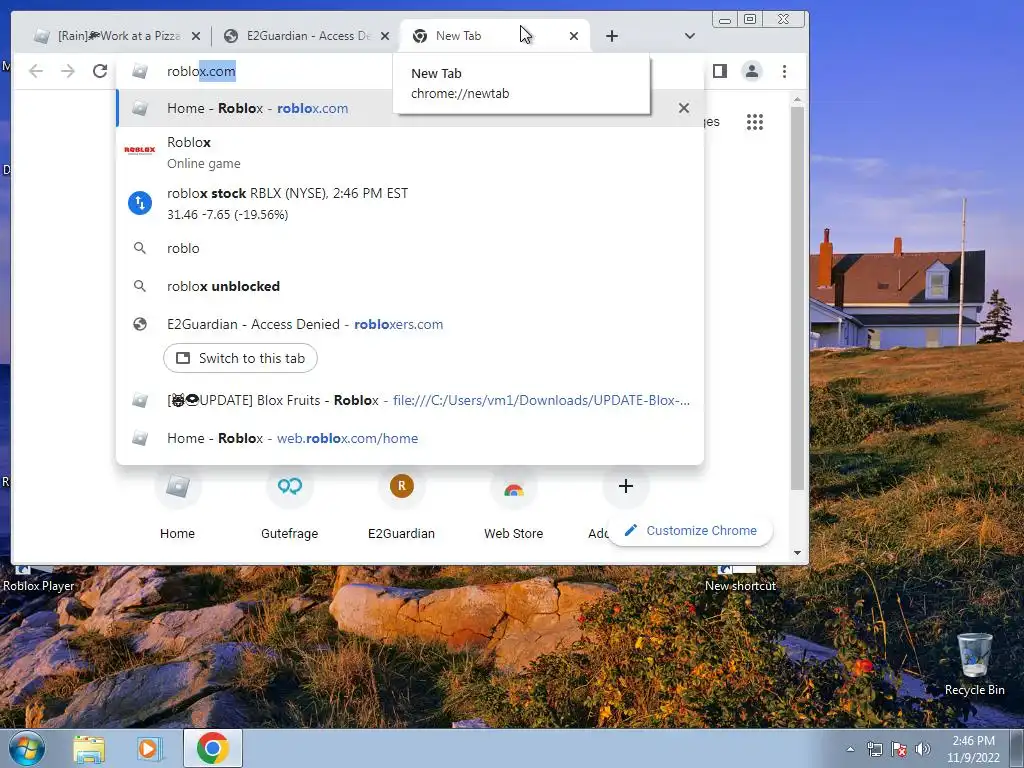Close the Work at a Pizza tab

(x=196, y=36)
